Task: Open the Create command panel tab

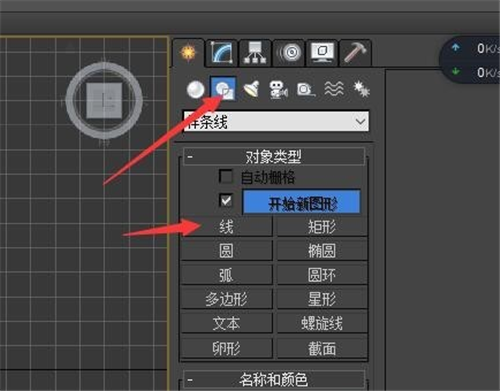Action: [188, 53]
